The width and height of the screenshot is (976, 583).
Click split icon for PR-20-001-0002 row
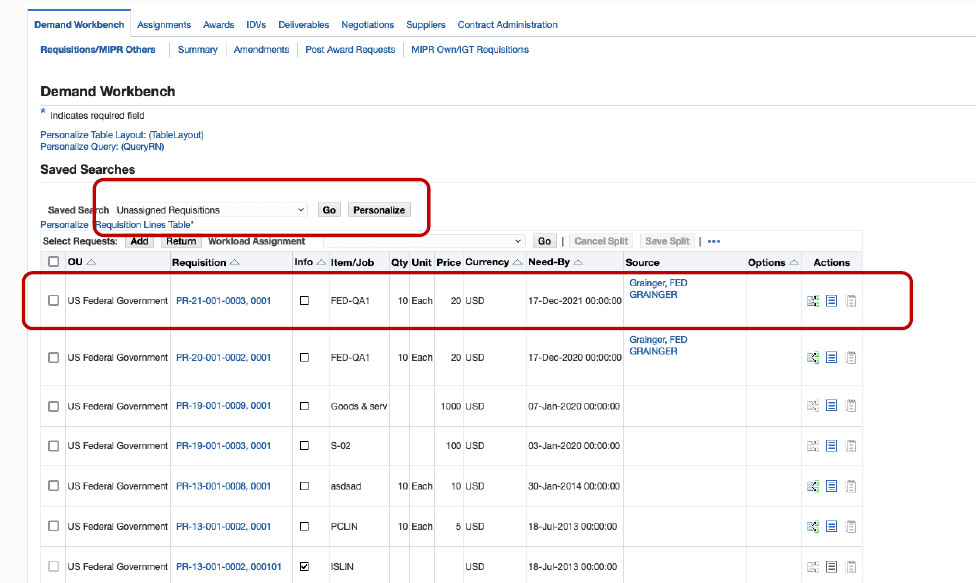[x=812, y=358]
